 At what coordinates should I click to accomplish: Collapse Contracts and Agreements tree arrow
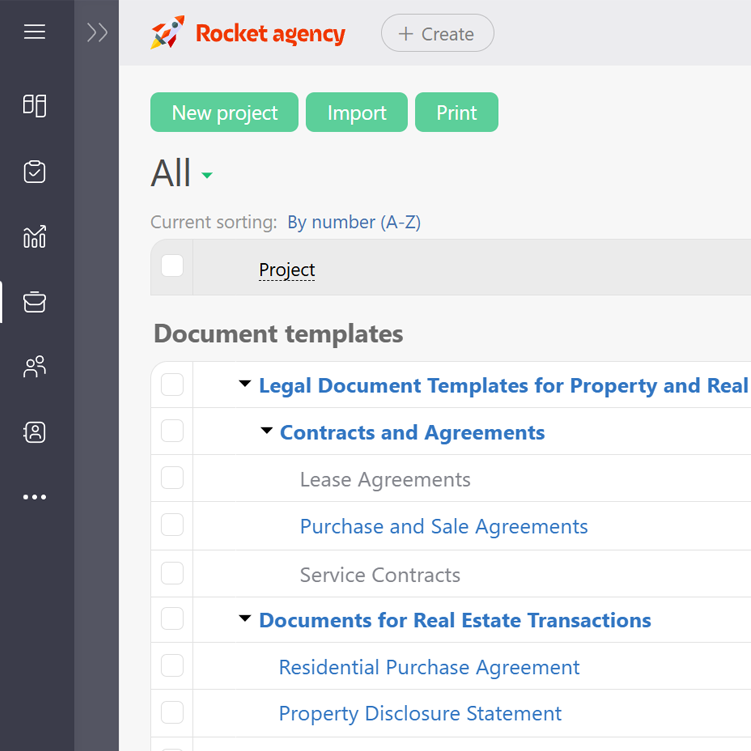pos(267,430)
